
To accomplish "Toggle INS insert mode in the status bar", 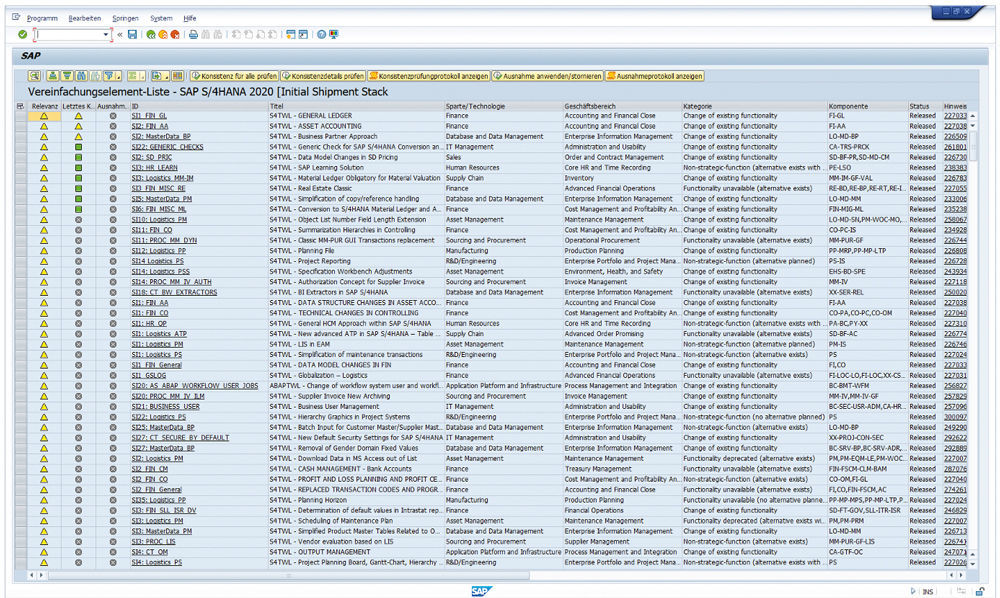I will tap(928, 591).
